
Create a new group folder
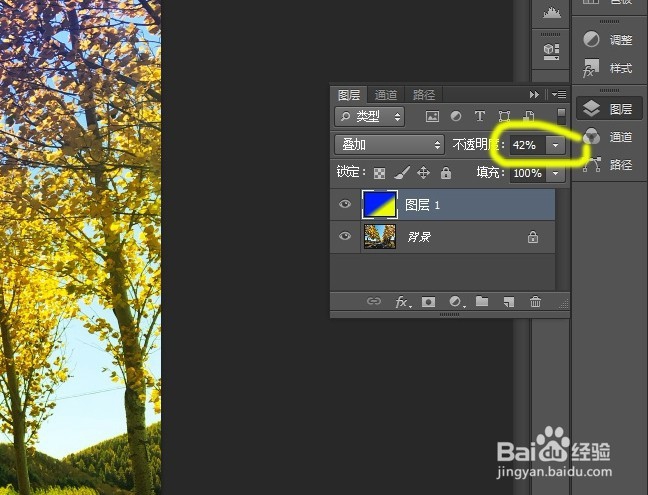[482, 301]
